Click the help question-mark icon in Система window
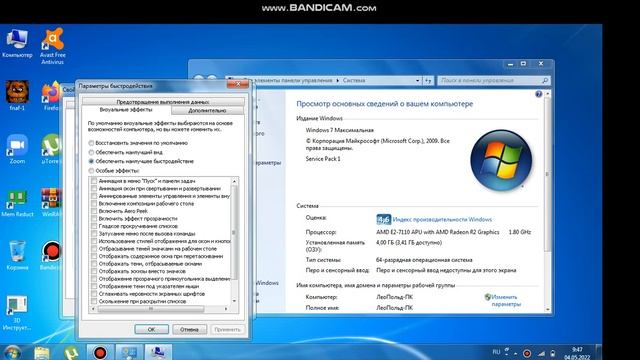 pyautogui.click(x=538, y=94)
